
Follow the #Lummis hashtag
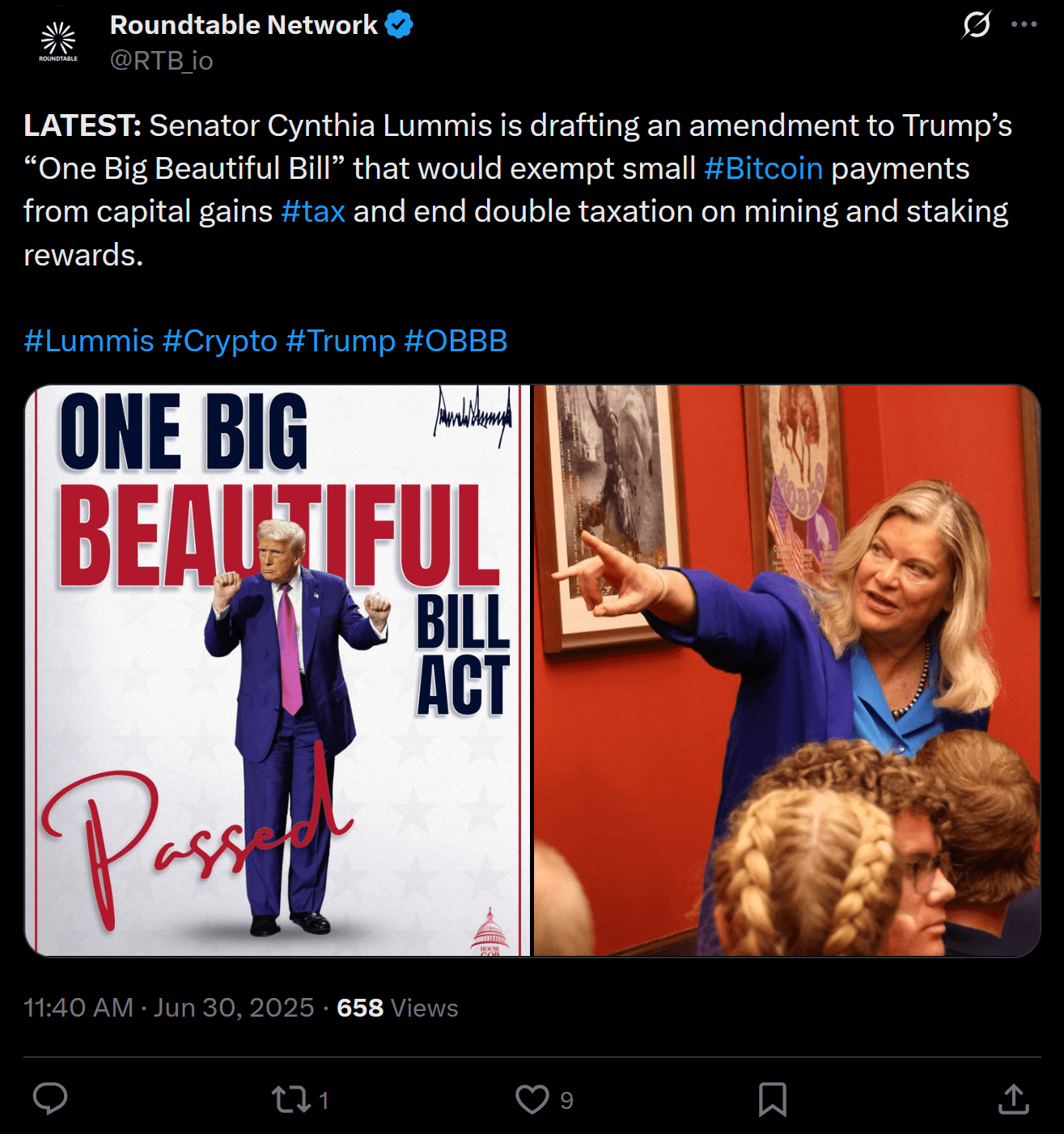(89, 341)
